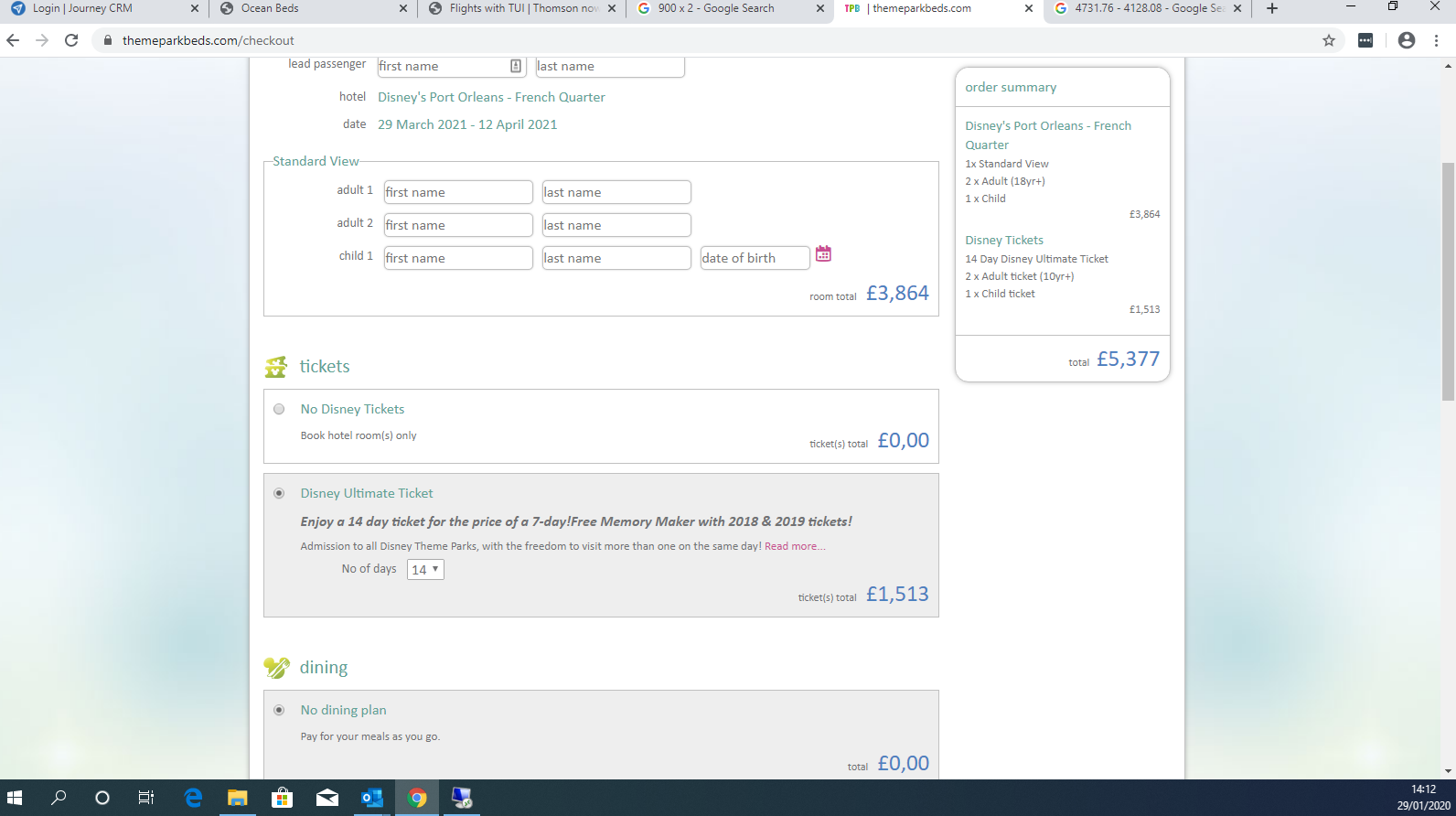
Task: Select the No Disney Tickets option
Action: point(279,409)
